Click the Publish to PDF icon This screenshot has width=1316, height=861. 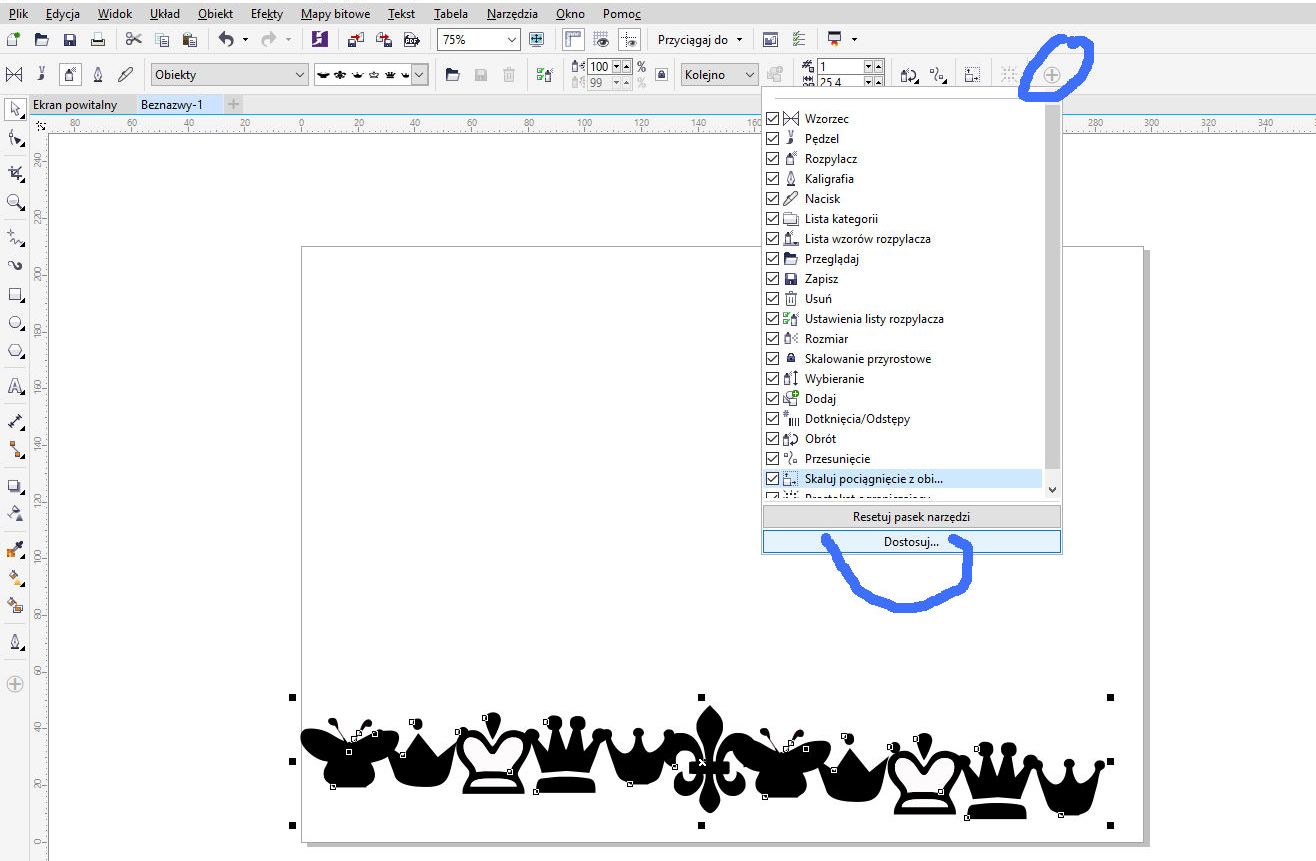click(411, 40)
